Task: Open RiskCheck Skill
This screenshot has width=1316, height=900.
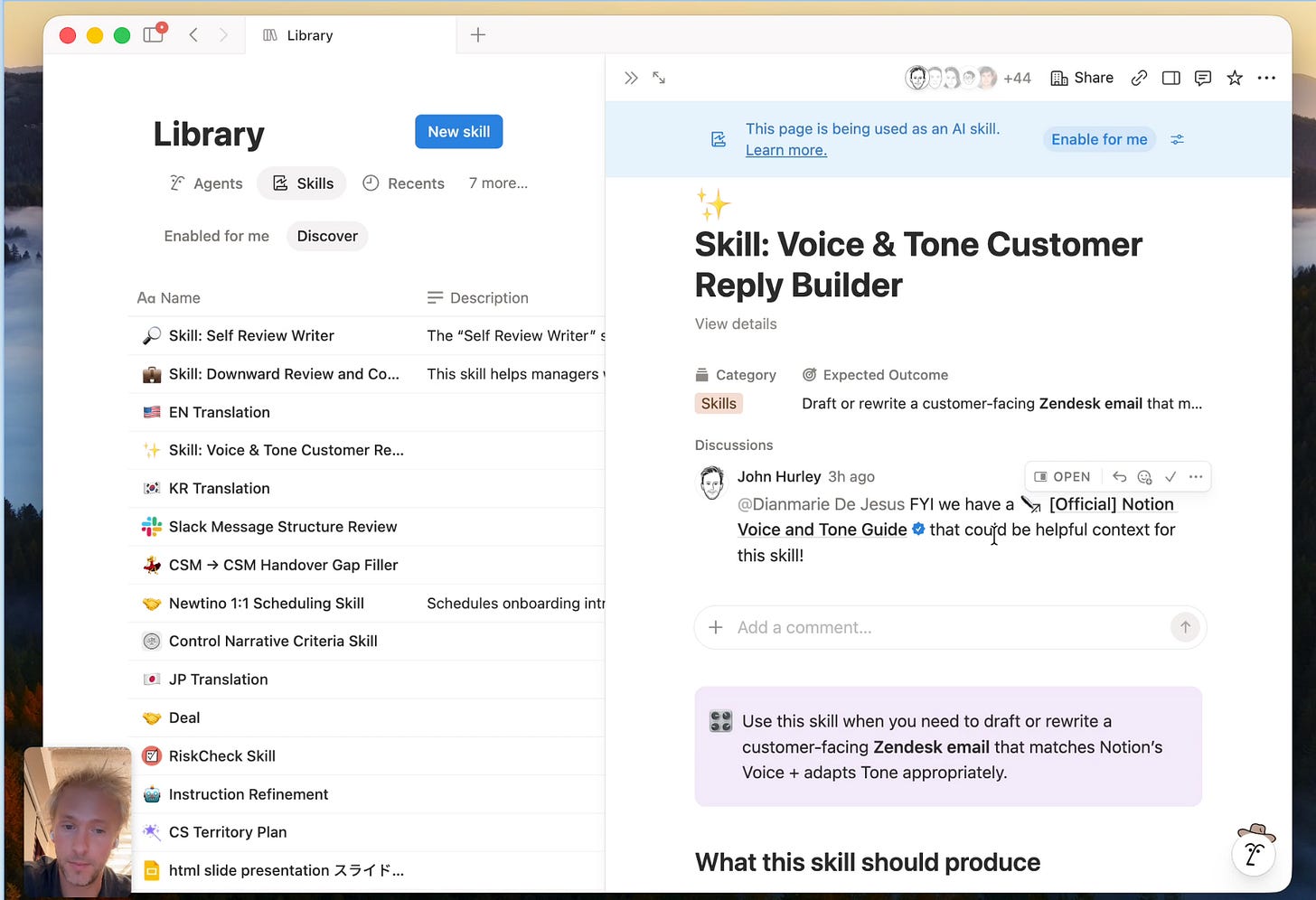Action: coord(222,756)
